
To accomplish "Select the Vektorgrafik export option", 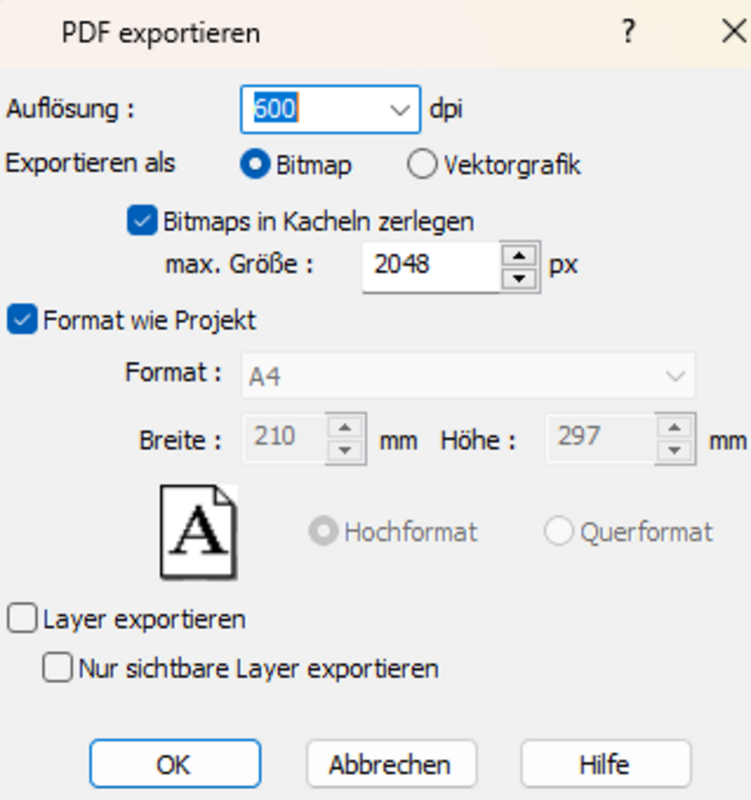I will coord(422,165).
